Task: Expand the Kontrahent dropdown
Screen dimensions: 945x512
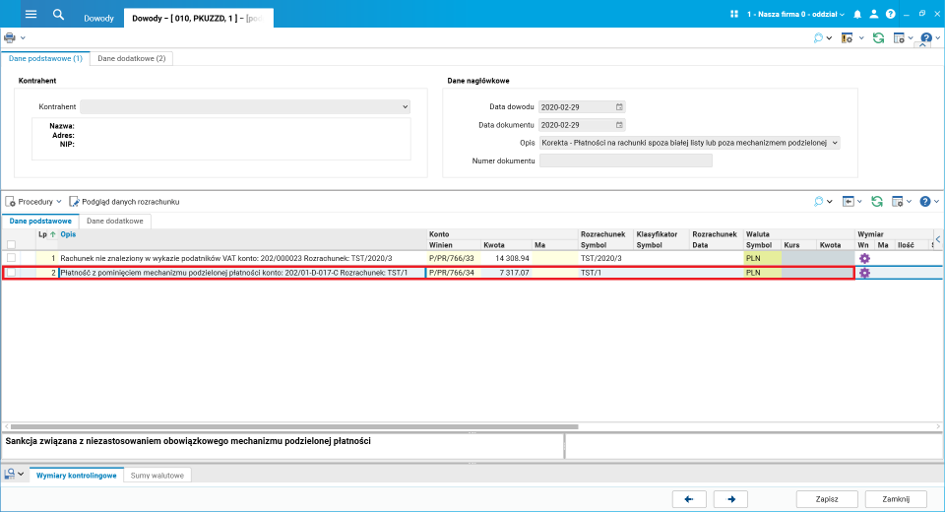Action: click(x=405, y=107)
